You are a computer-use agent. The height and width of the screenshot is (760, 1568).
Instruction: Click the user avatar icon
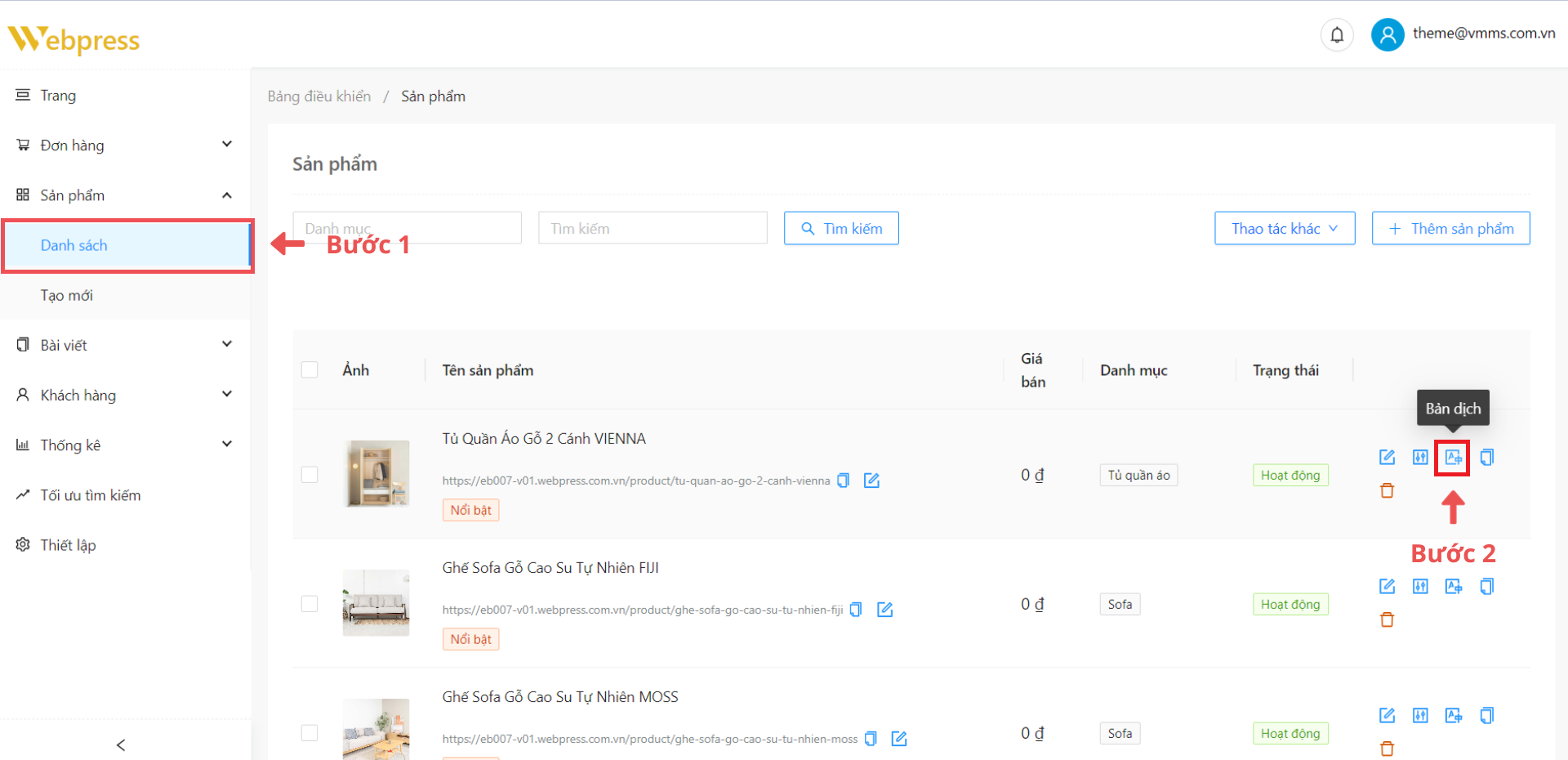1387,34
